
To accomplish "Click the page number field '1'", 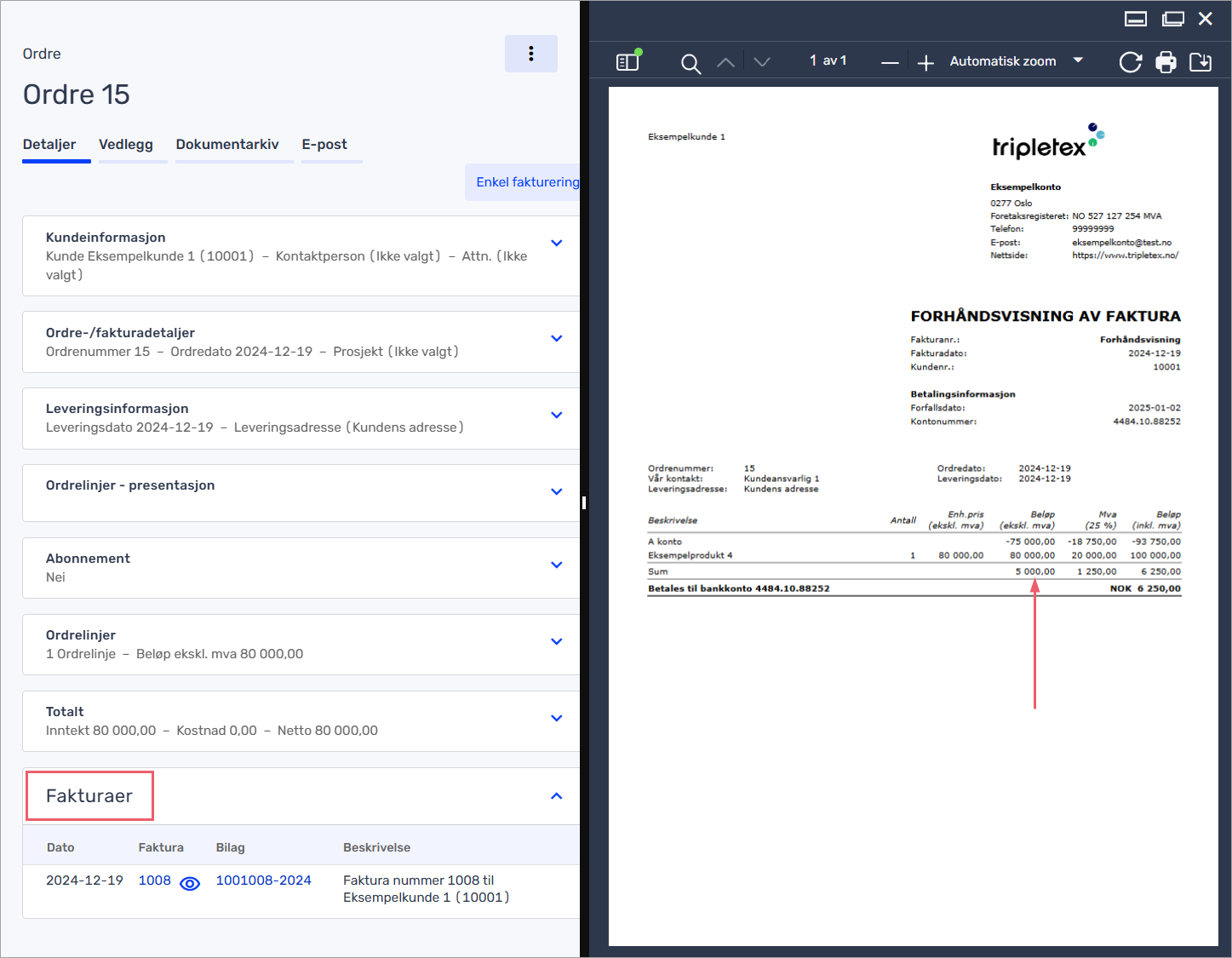I will coord(813,60).
